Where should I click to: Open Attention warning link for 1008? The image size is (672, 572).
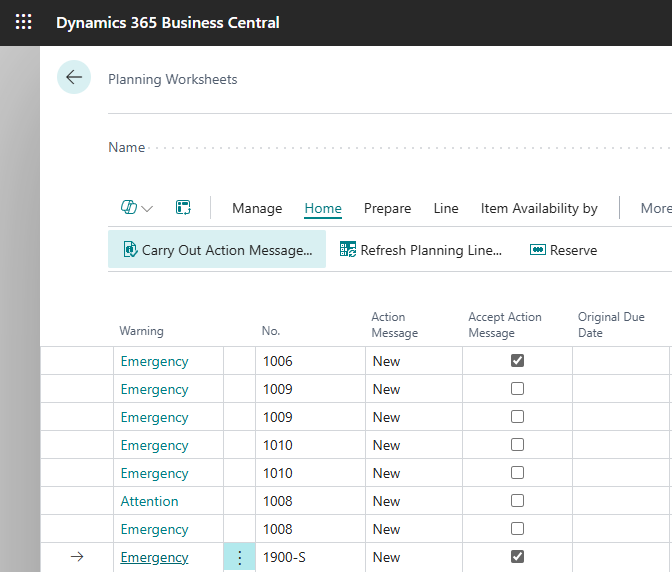click(x=149, y=501)
